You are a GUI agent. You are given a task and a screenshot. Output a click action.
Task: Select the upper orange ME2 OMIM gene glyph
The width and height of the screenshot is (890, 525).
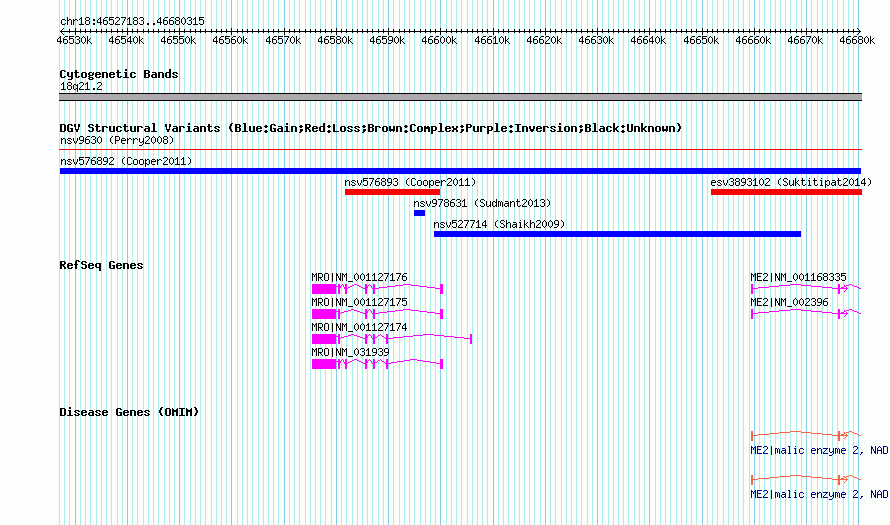pos(806,435)
